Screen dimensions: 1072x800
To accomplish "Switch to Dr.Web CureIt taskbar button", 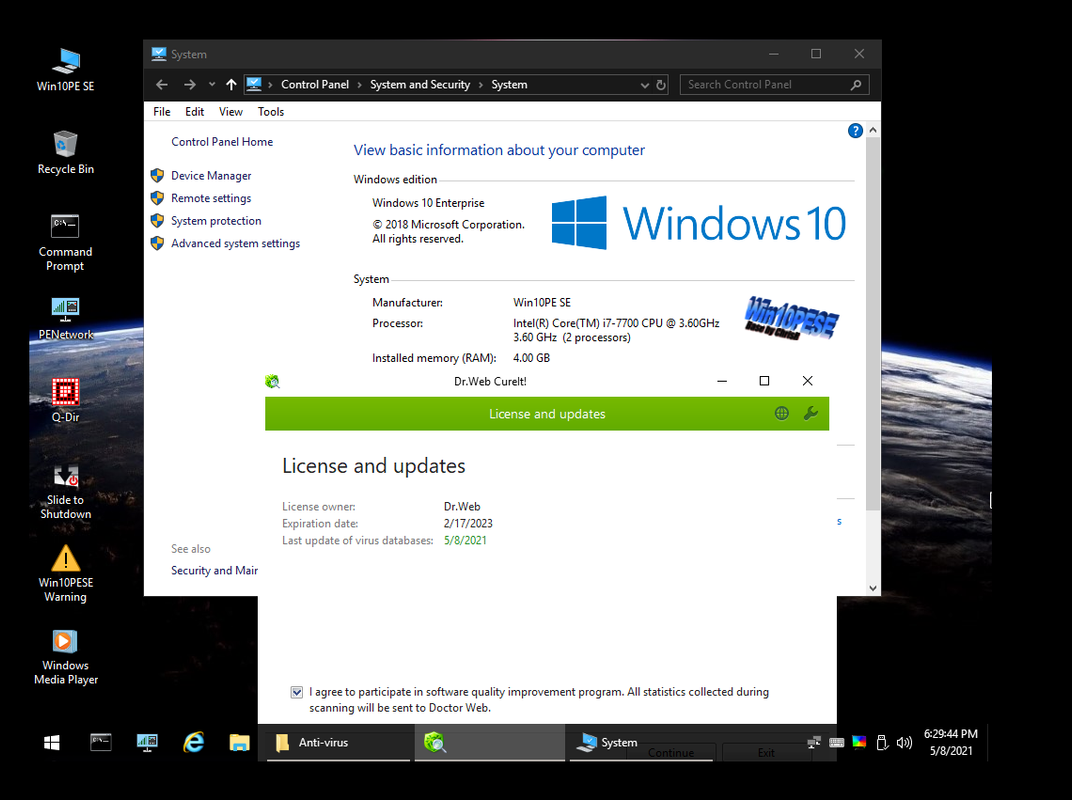I will 490,743.
